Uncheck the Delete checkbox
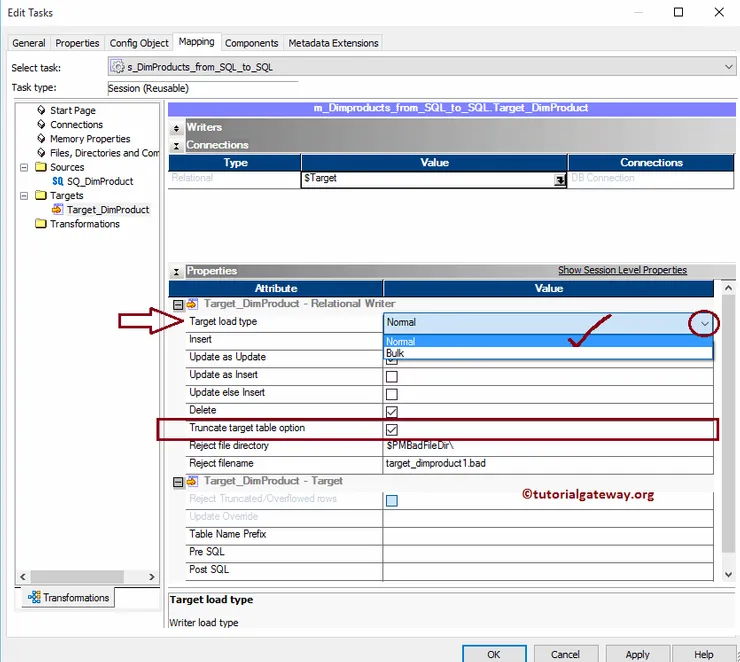 coord(392,412)
